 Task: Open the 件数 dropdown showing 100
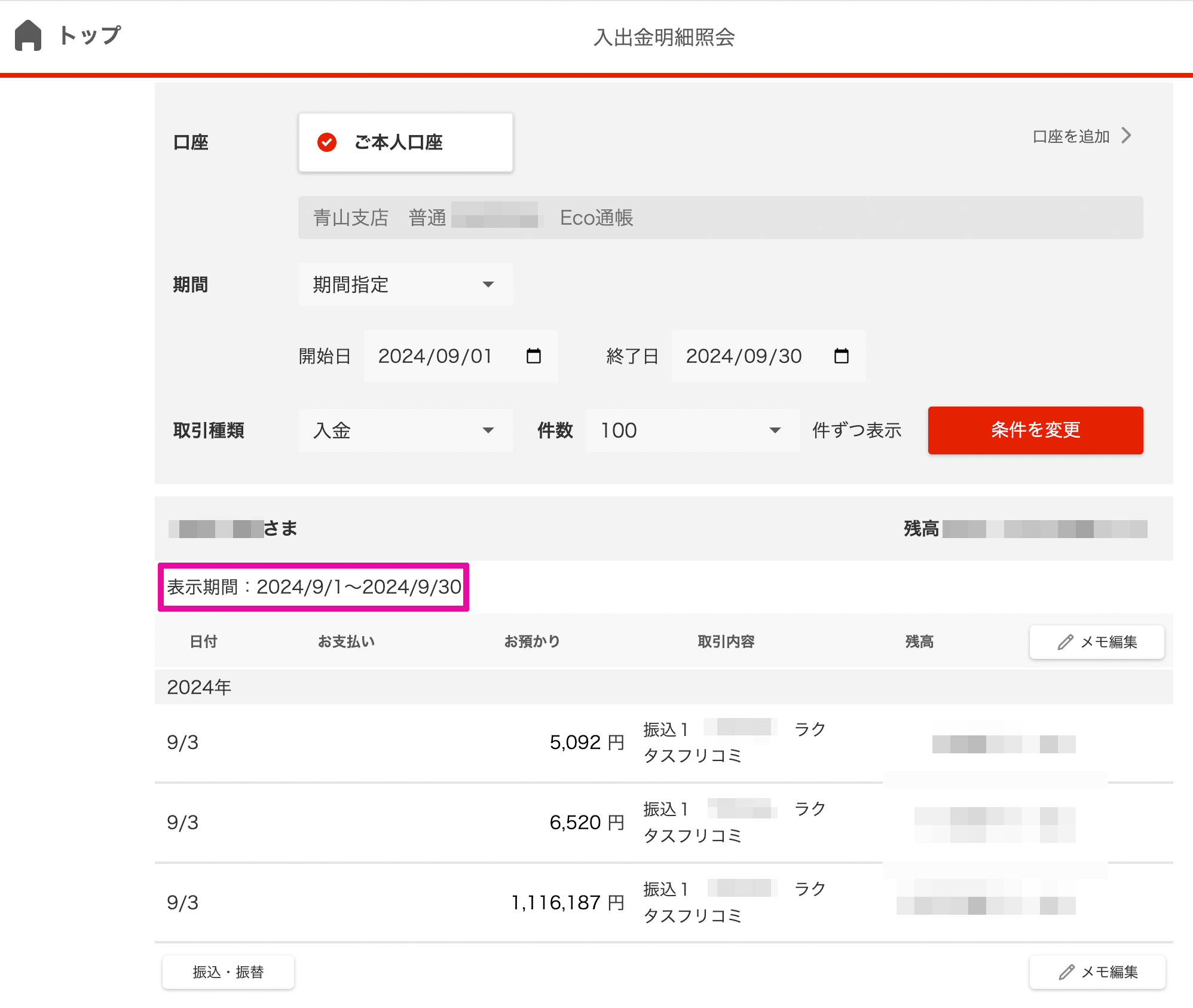[x=692, y=430]
